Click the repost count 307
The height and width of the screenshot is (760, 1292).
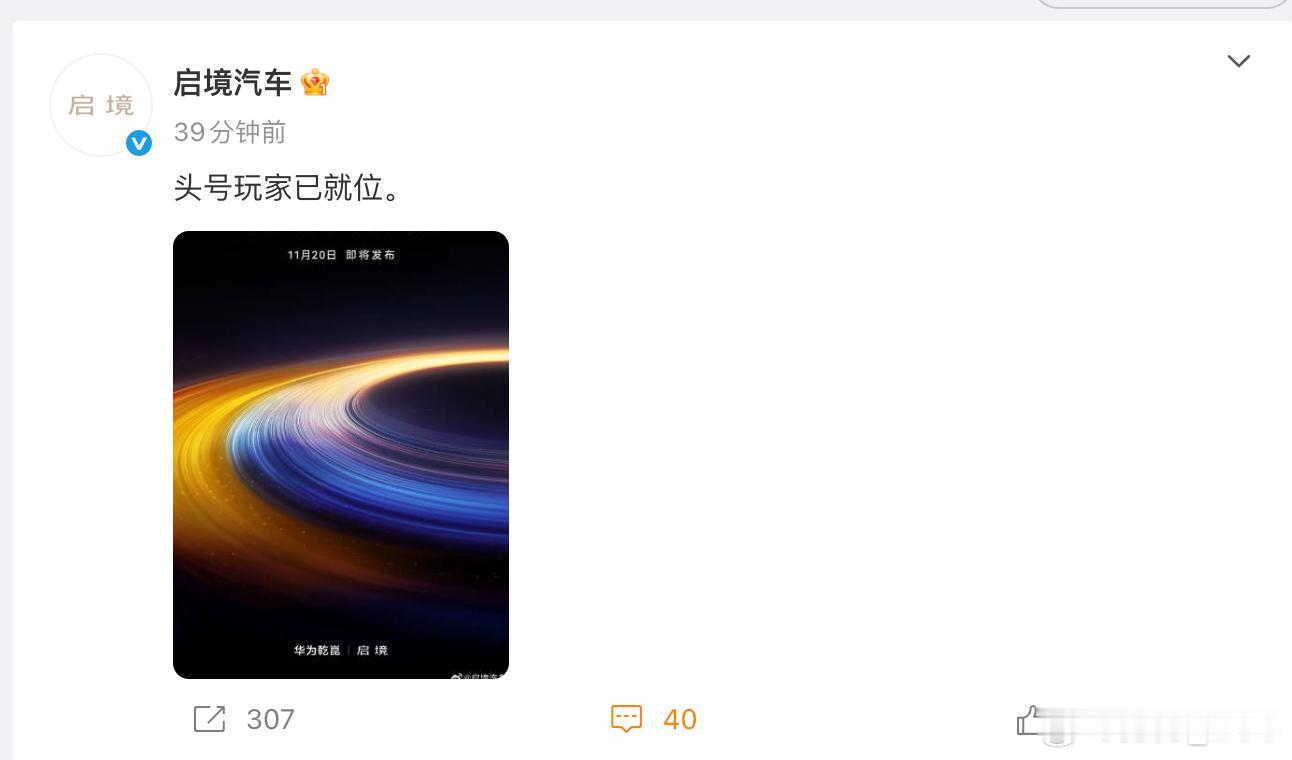tap(270, 719)
